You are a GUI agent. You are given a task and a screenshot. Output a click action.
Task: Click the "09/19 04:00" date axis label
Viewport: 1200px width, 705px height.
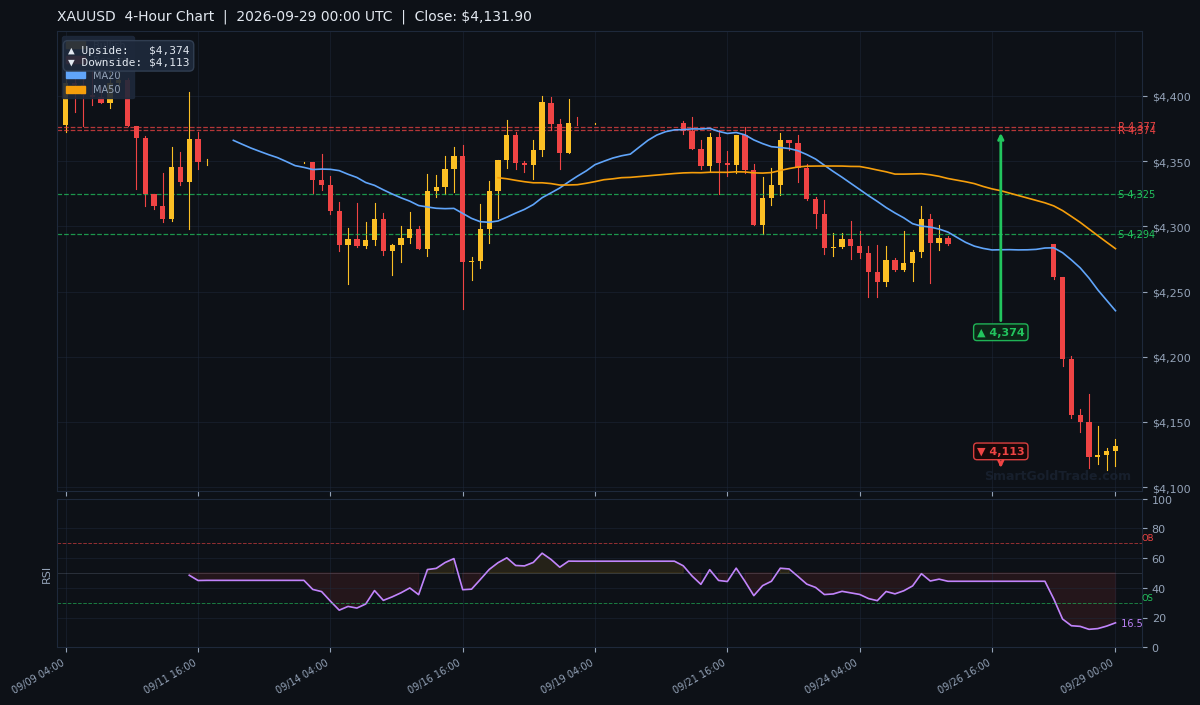tap(569, 676)
